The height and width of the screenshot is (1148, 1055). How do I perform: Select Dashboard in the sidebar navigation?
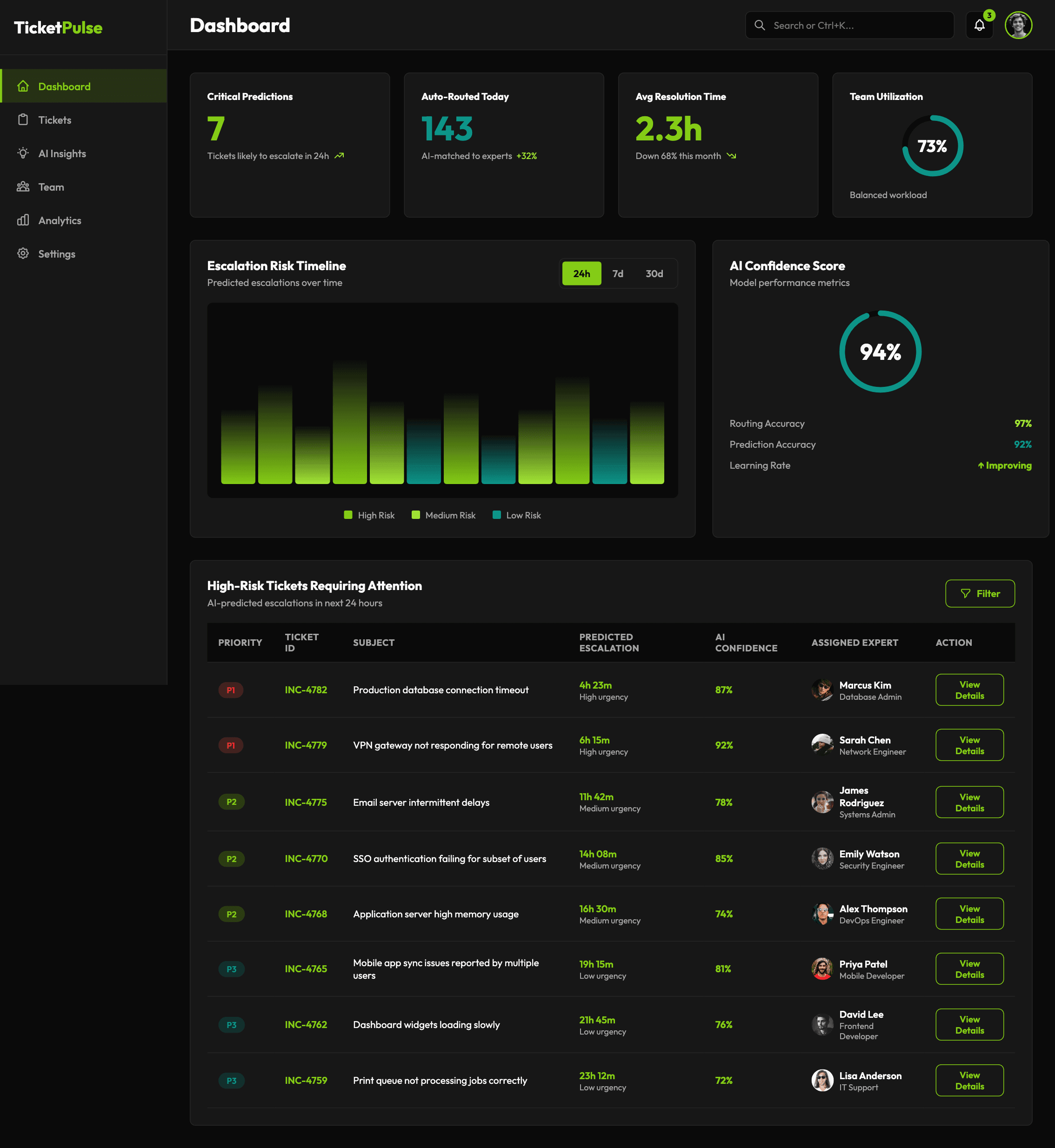pyautogui.click(x=64, y=86)
